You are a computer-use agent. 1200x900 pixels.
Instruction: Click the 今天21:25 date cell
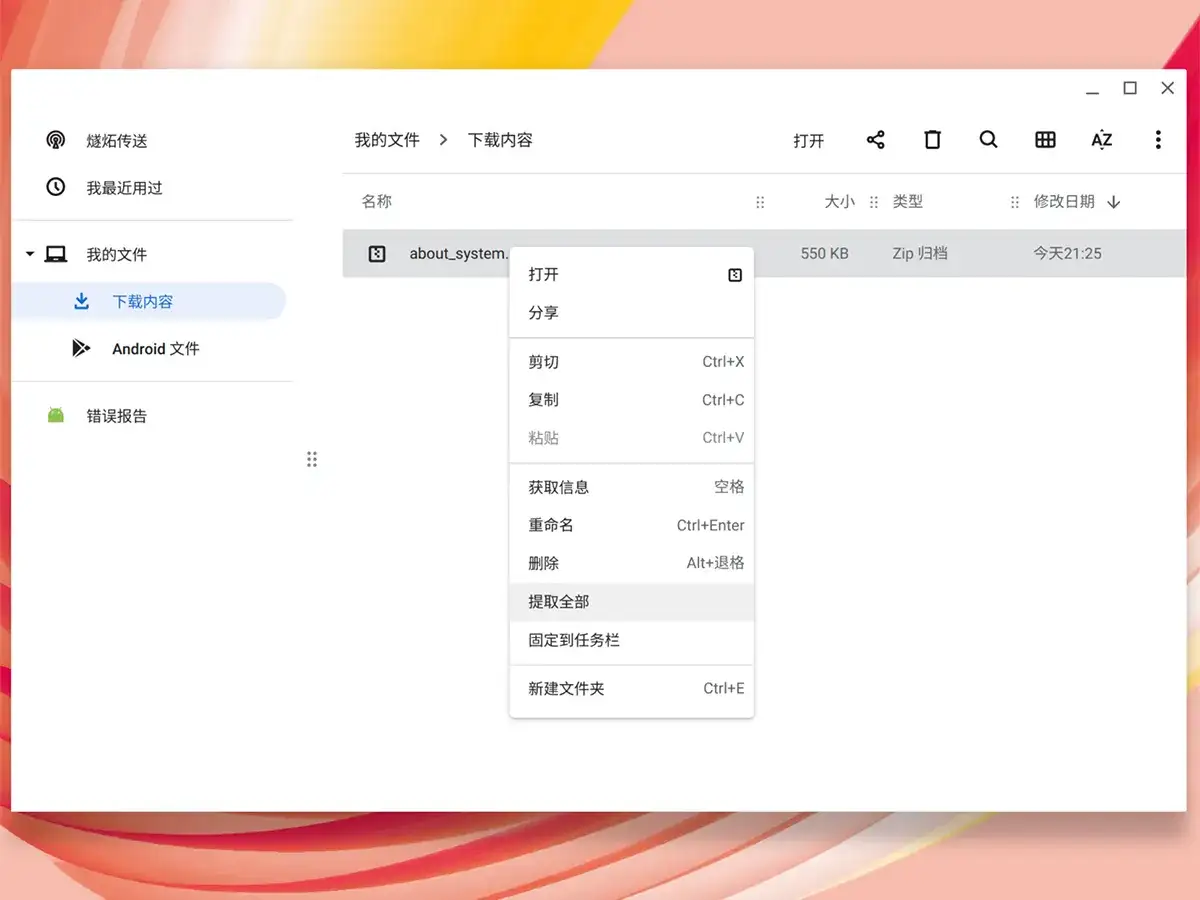point(1067,254)
